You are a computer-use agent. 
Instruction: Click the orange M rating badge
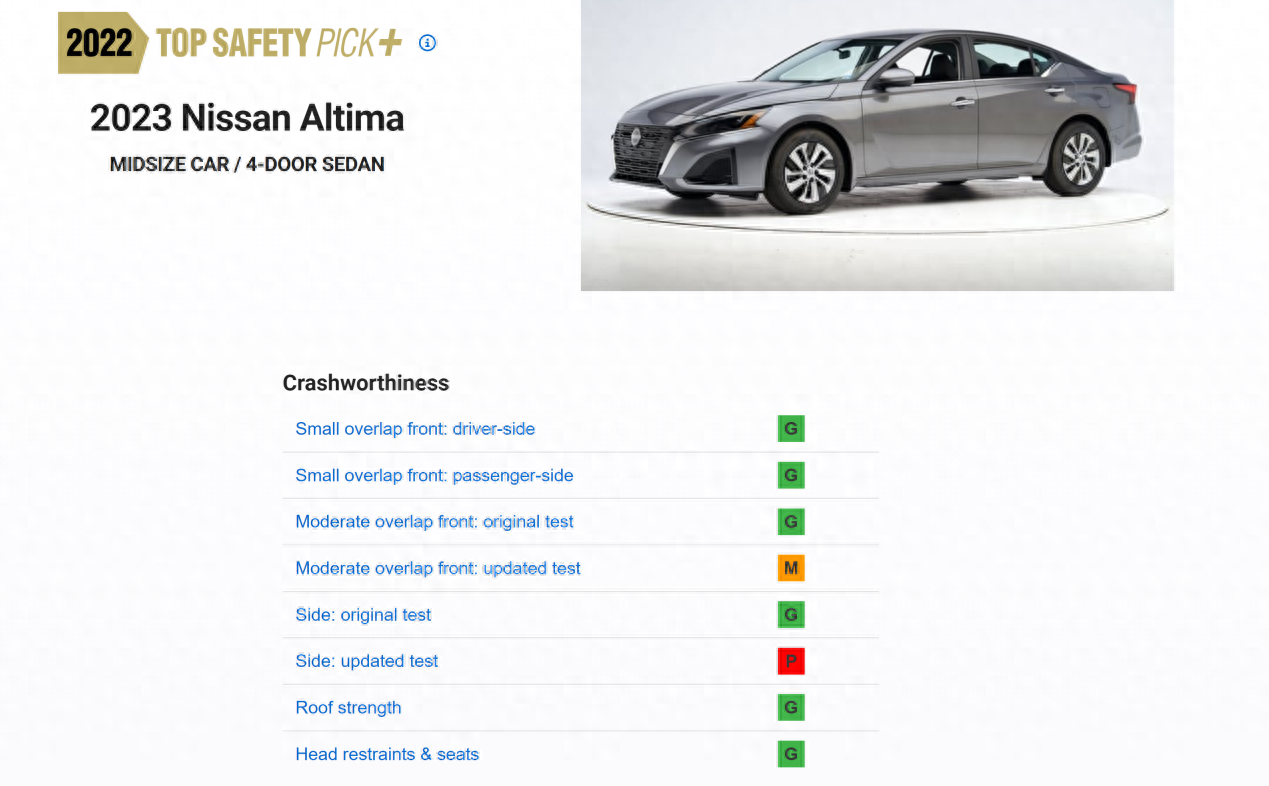[791, 568]
